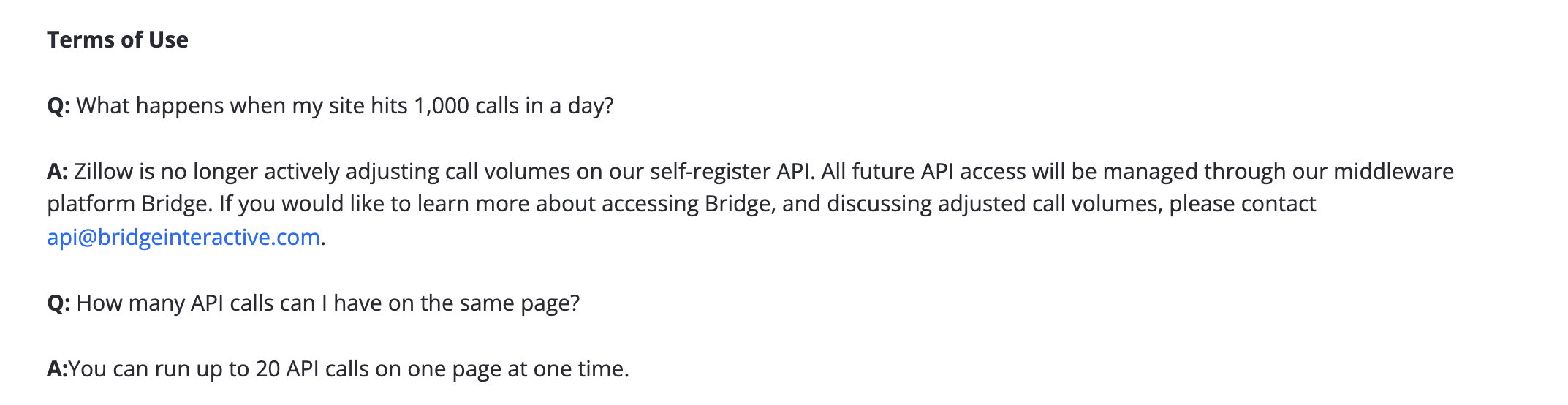
Task: Click the words 'middleware' in the answer
Action: click(x=1393, y=172)
